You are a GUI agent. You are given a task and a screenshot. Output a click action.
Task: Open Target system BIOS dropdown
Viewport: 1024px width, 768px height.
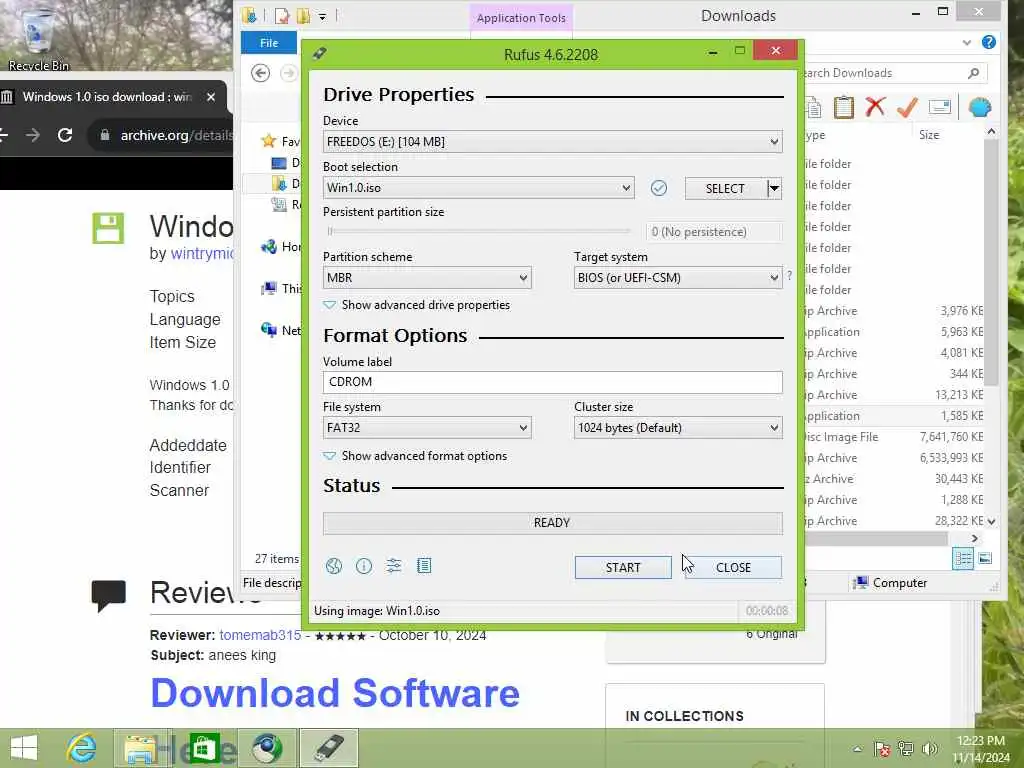(678, 278)
